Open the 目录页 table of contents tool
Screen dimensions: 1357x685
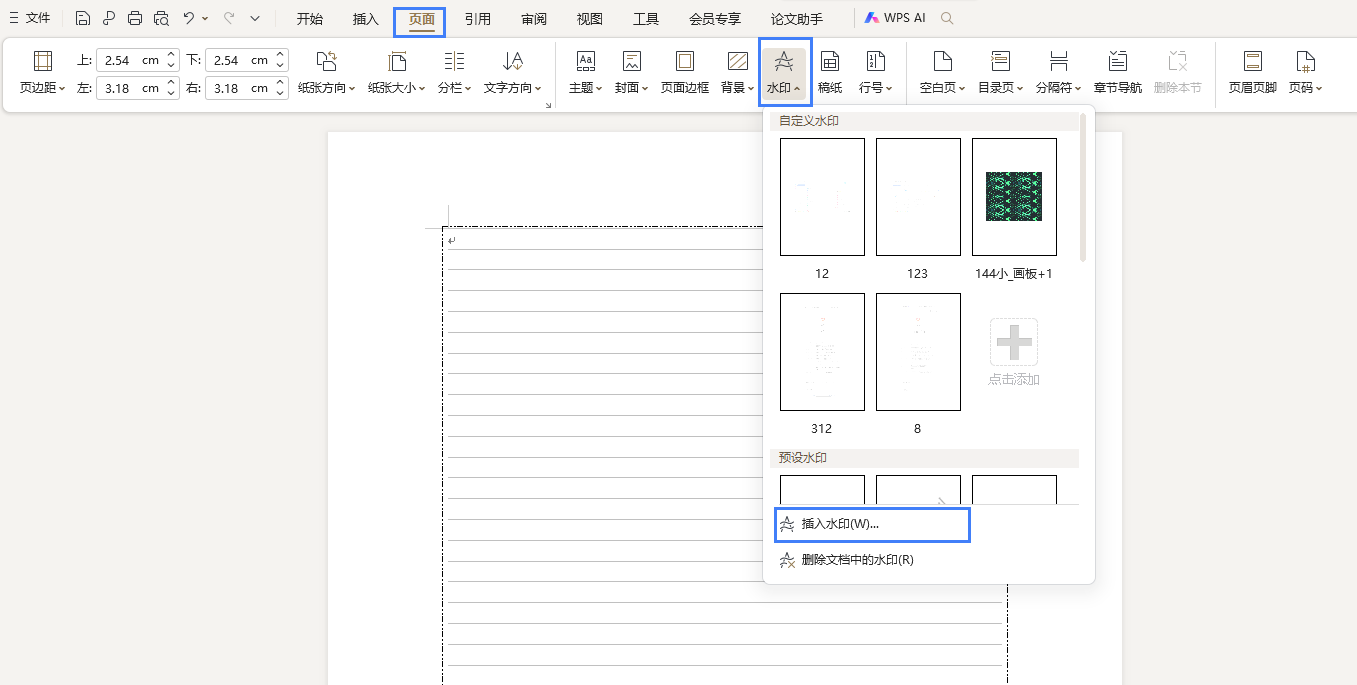point(1001,73)
